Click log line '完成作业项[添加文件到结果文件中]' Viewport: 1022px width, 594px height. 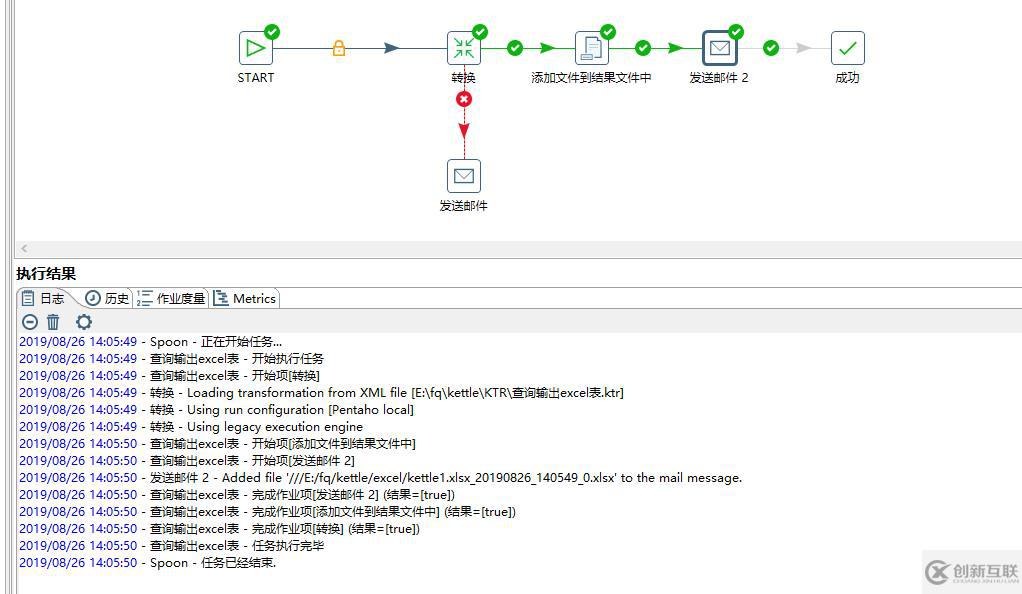click(267, 512)
